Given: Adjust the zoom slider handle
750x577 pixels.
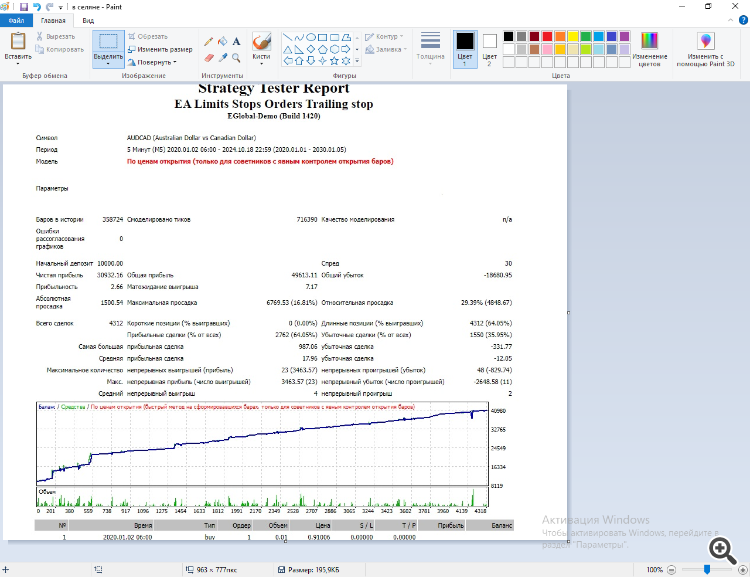Looking at the screenshot, I should pyautogui.click(x=707, y=569).
